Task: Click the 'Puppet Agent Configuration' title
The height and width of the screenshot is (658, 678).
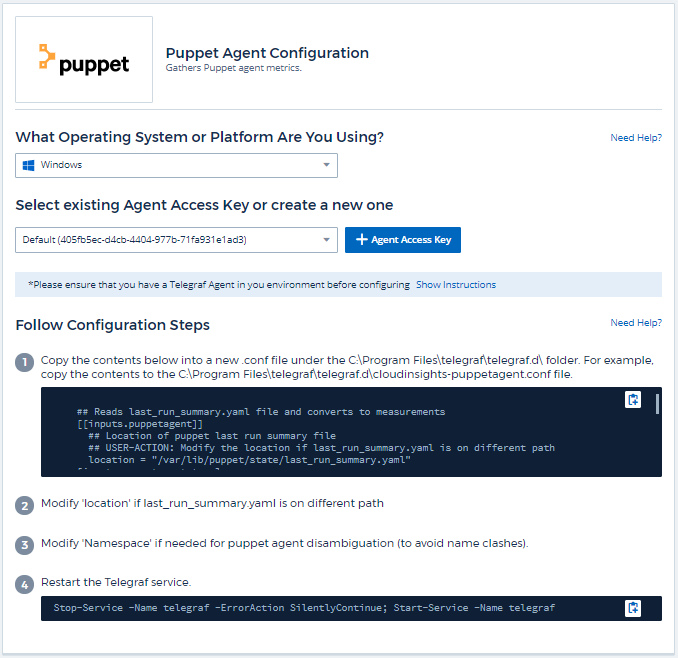Action: click(267, 53)
